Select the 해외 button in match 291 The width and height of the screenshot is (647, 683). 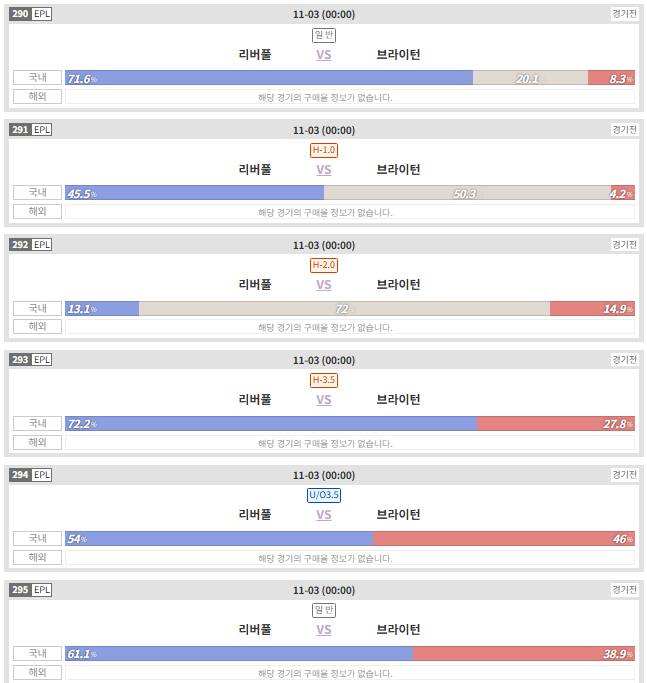[x=37, y=211]
